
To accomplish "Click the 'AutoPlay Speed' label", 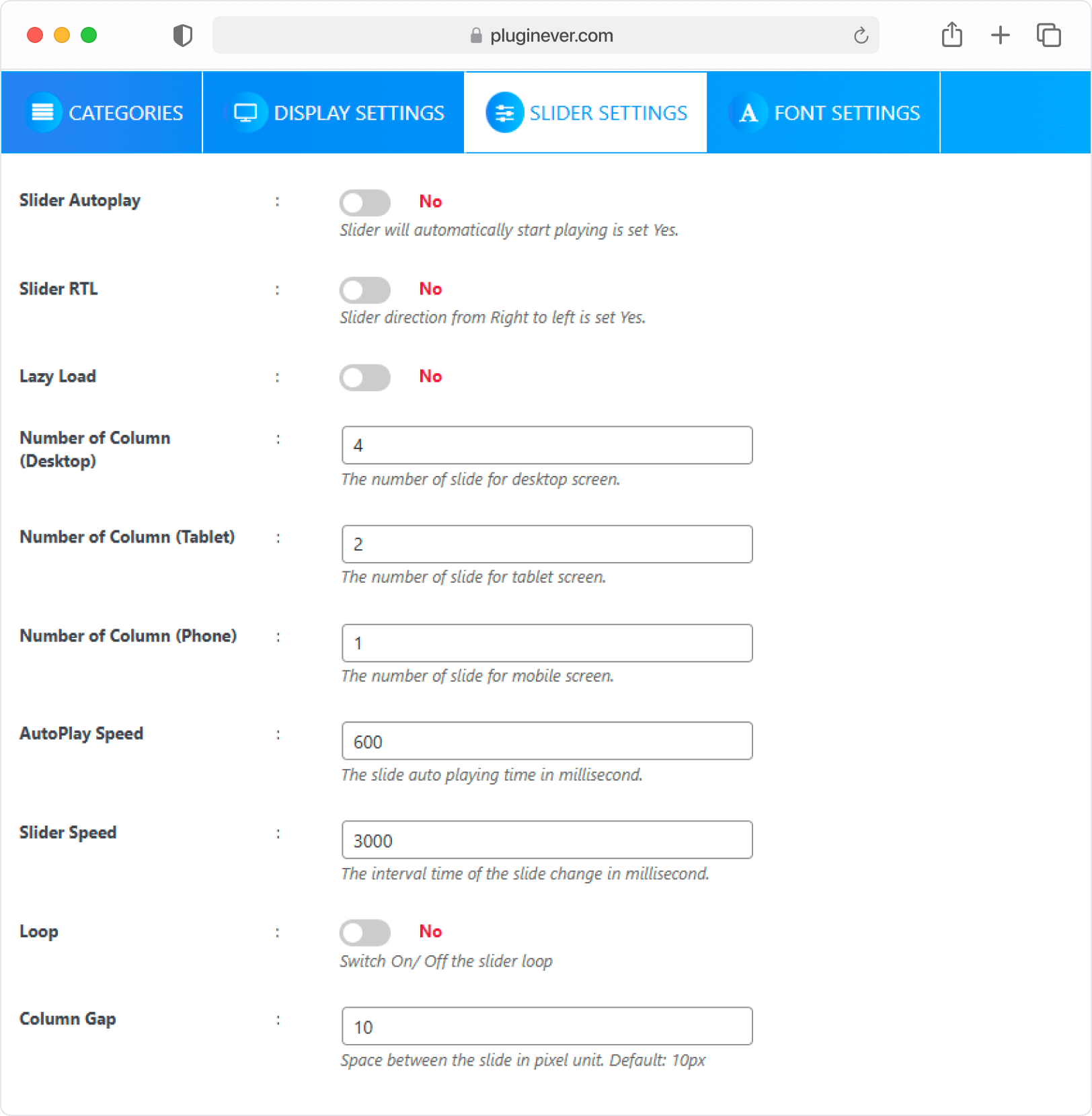I will pyautogui.click(x=81, y=733).
